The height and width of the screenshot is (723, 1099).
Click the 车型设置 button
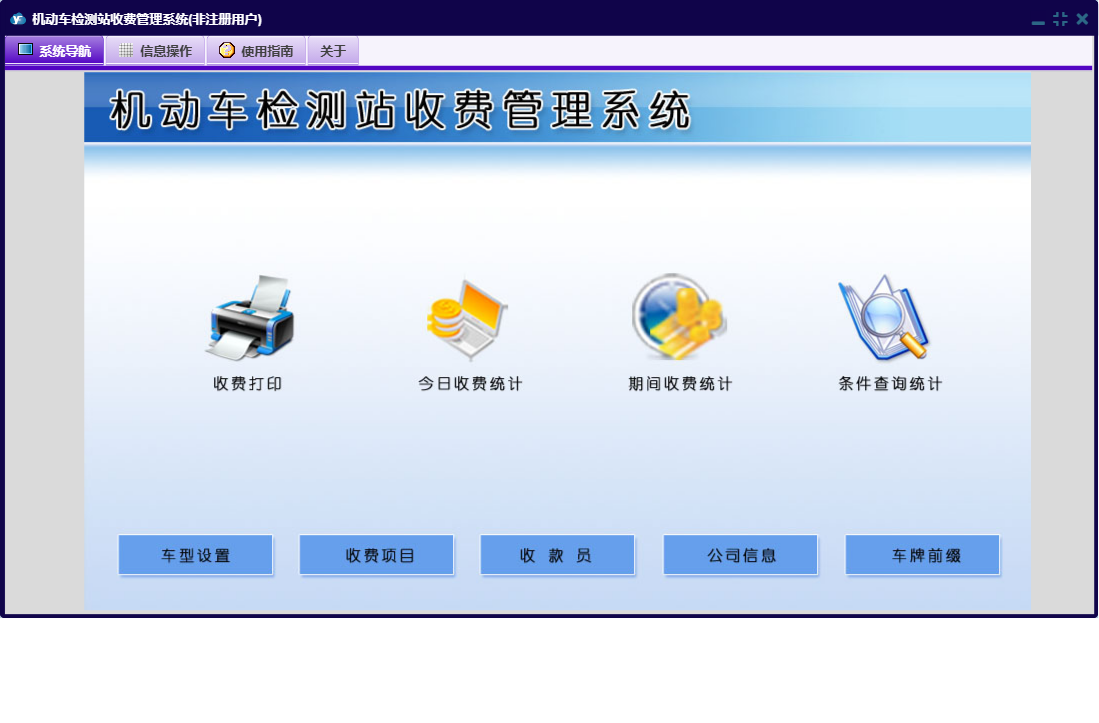click(196, 555)
